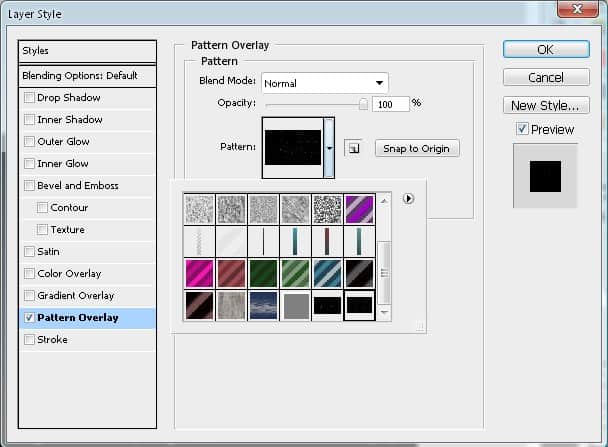Select the black-and-white speckled noise pattern
The width and height of the screenshot is (608, 447).
(x=327, y=207)
